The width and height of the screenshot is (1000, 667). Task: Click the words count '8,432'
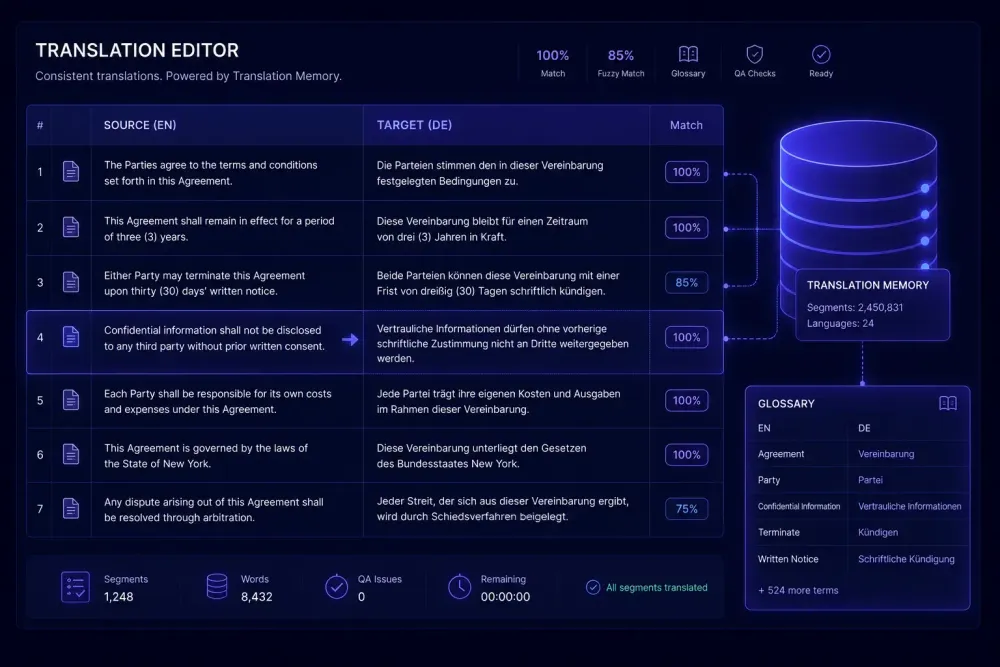pyautogui.click(x=256, y=597)
